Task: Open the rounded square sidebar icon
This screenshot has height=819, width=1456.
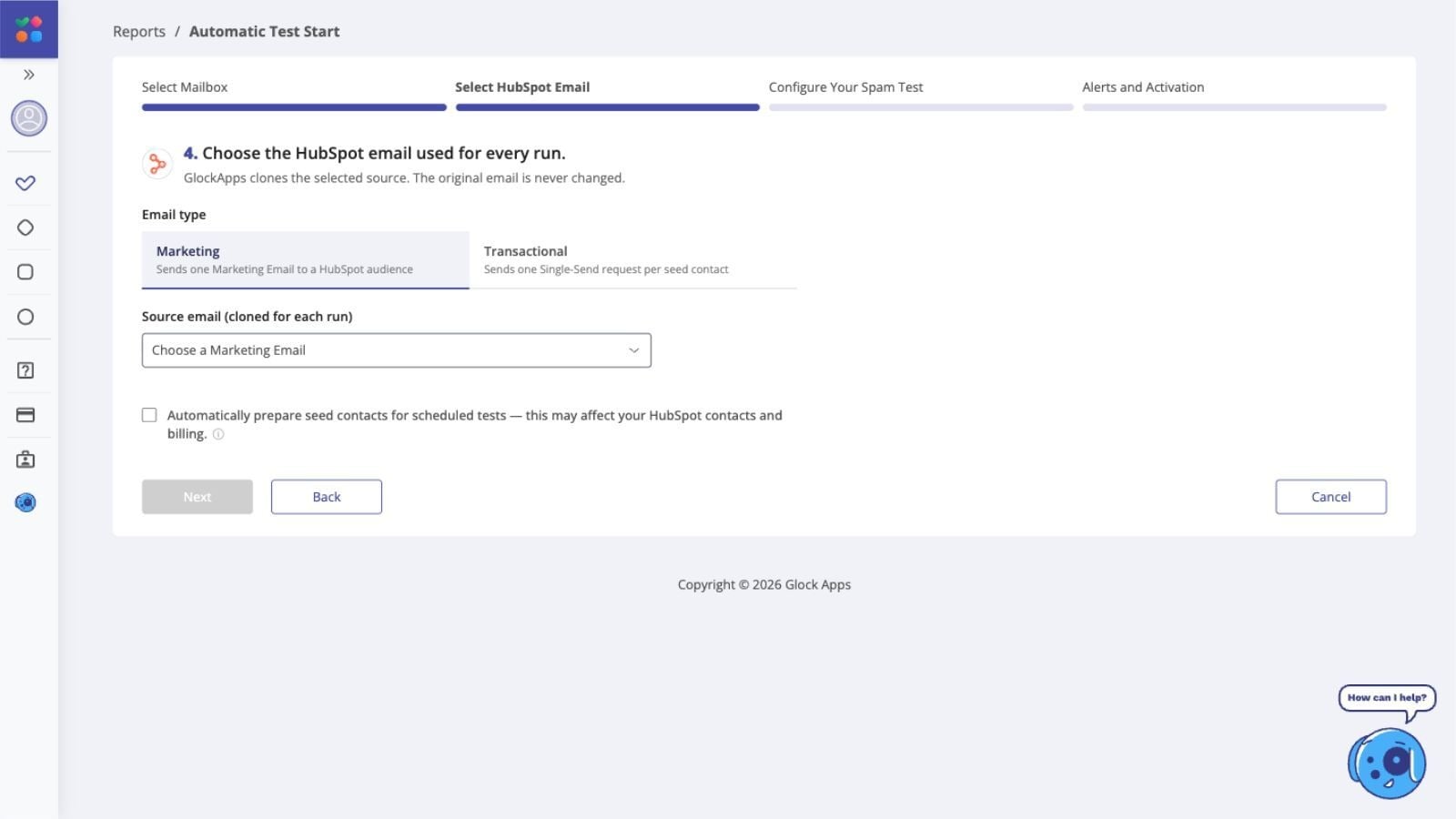Action: pos(25,272)
